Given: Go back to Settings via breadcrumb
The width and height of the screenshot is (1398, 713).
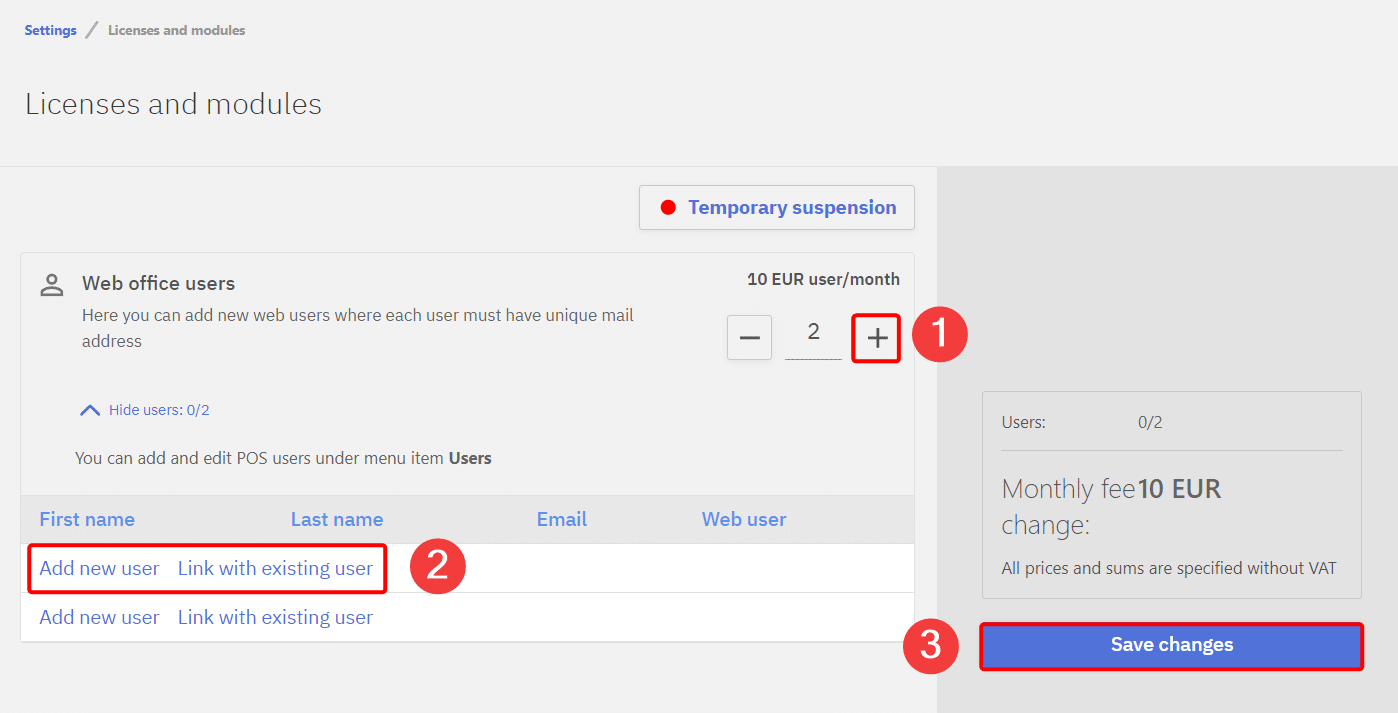Looking at the screenshot, I should click(50, 30).
